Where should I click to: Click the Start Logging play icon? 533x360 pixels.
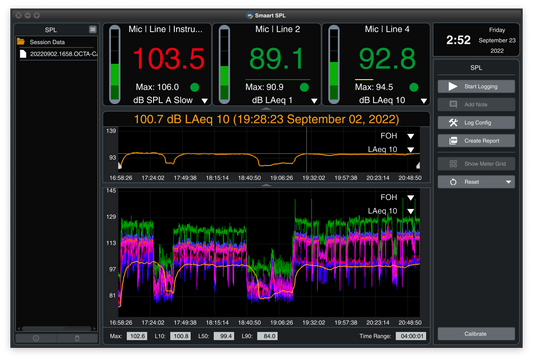[453, 86]
